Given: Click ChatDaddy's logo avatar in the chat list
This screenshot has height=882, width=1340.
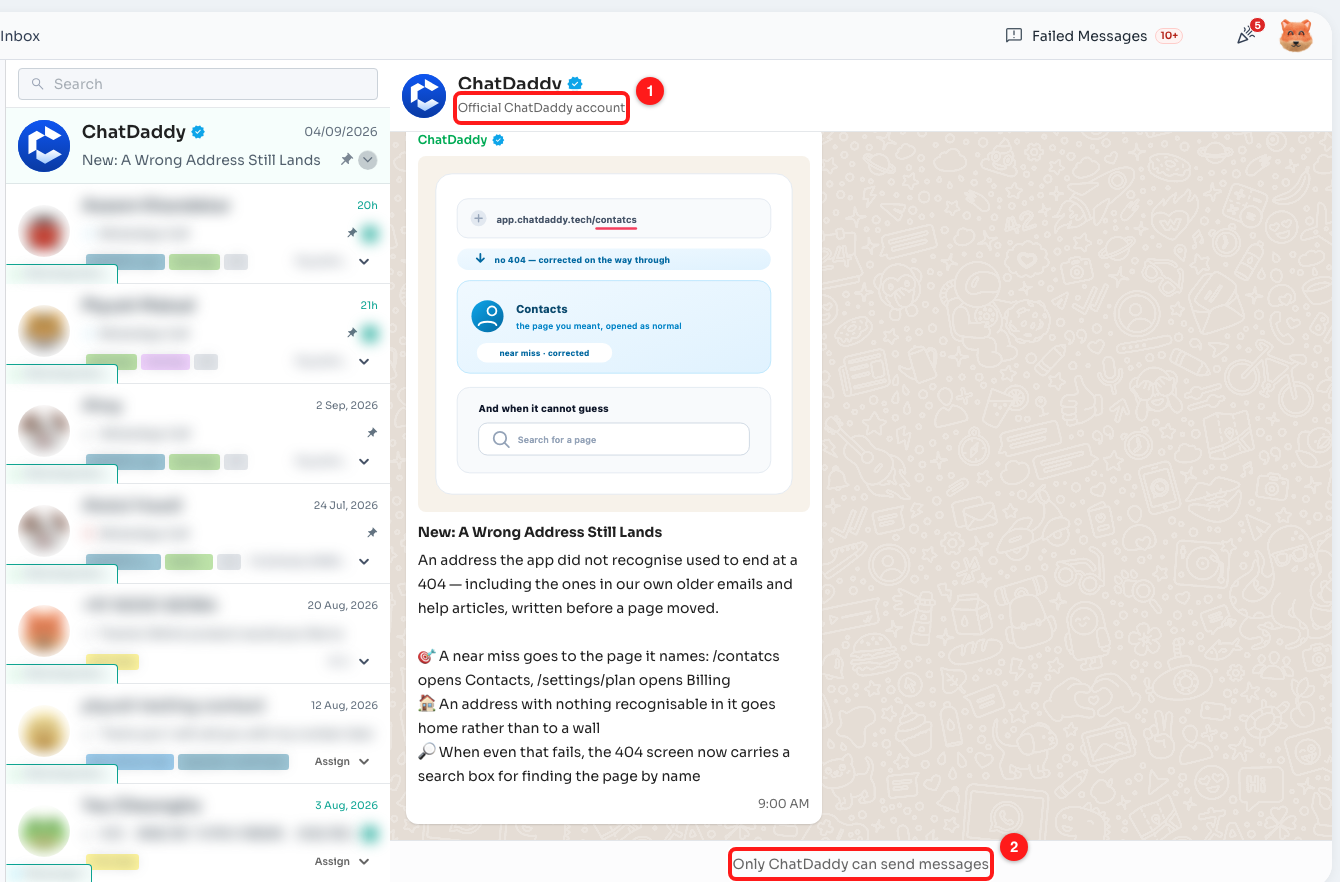Looking at the screenshot, I should click(44, 146).
